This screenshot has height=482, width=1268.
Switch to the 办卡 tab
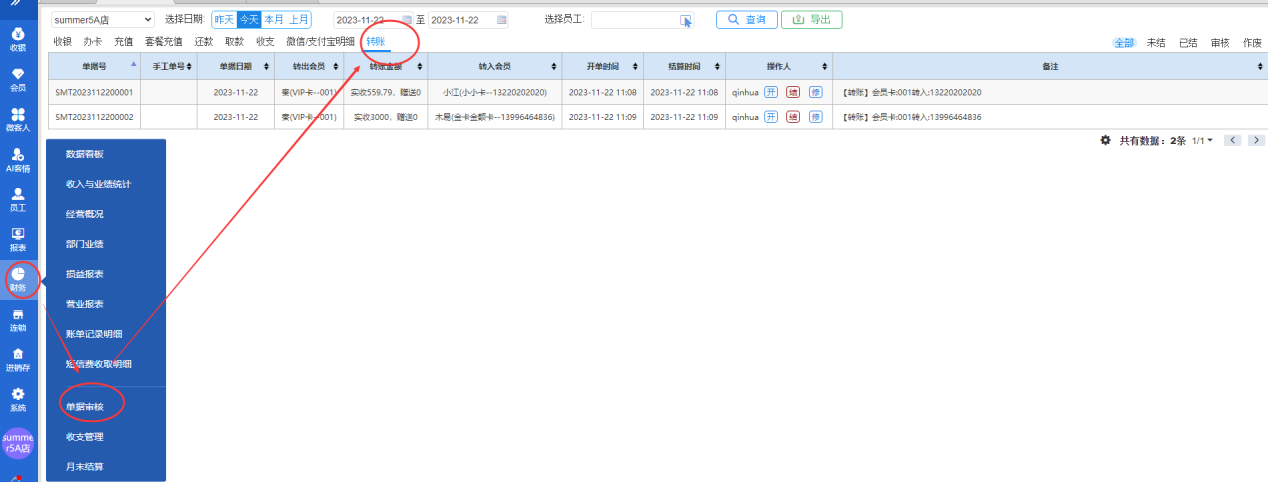[x=93, y=41]
